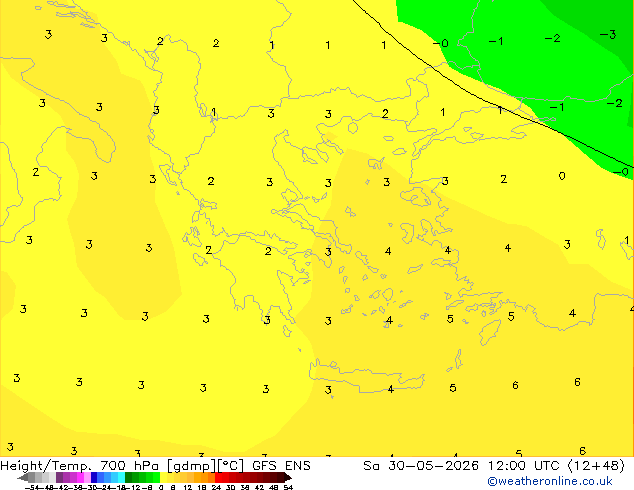
Task: Click the plain "0" temperature value on map
Action: (562, 176)
